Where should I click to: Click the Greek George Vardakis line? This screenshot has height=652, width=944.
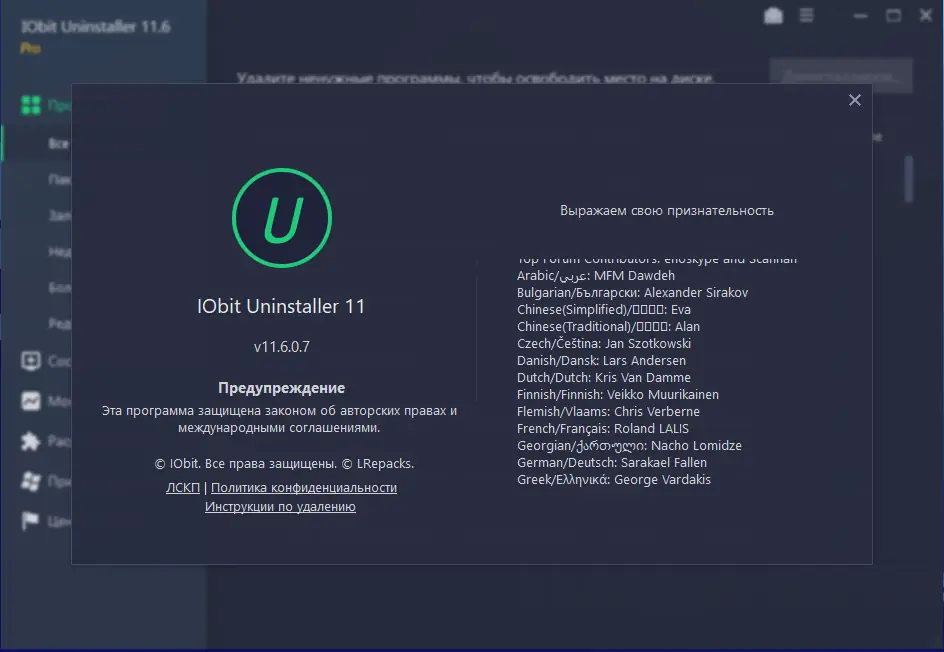(614, 480)
